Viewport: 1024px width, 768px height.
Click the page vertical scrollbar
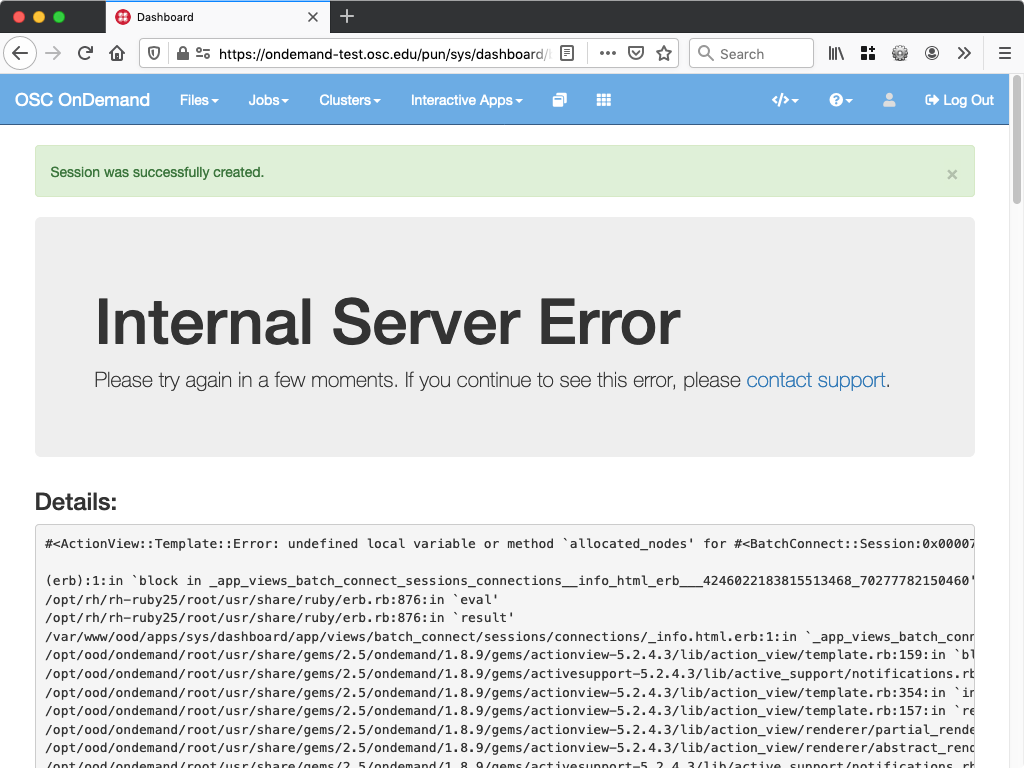tap(1016, 140)
